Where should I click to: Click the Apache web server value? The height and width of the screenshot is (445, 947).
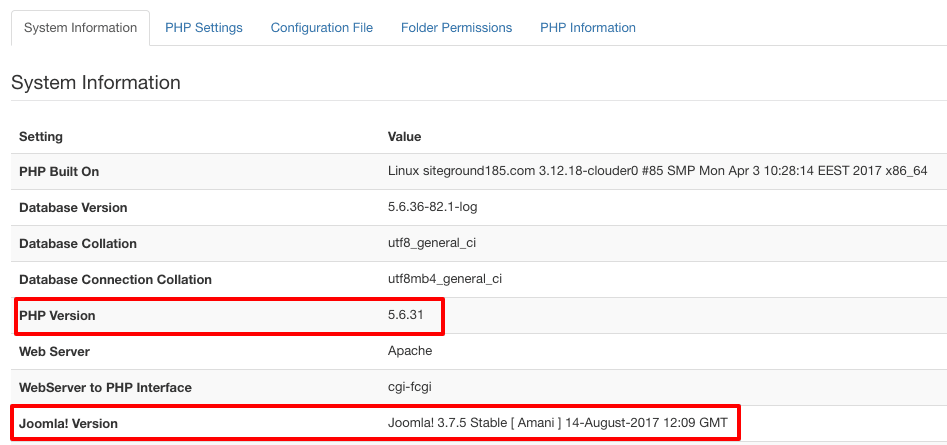coord(410,351)
